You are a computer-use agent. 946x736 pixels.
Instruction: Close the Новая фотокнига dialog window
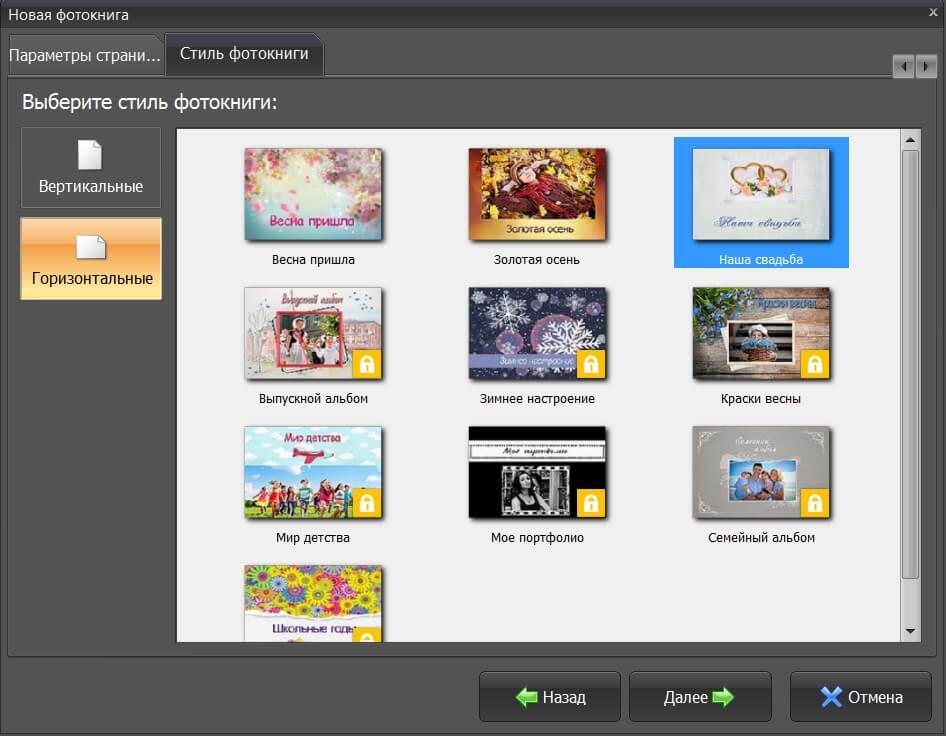coord(932,13)
